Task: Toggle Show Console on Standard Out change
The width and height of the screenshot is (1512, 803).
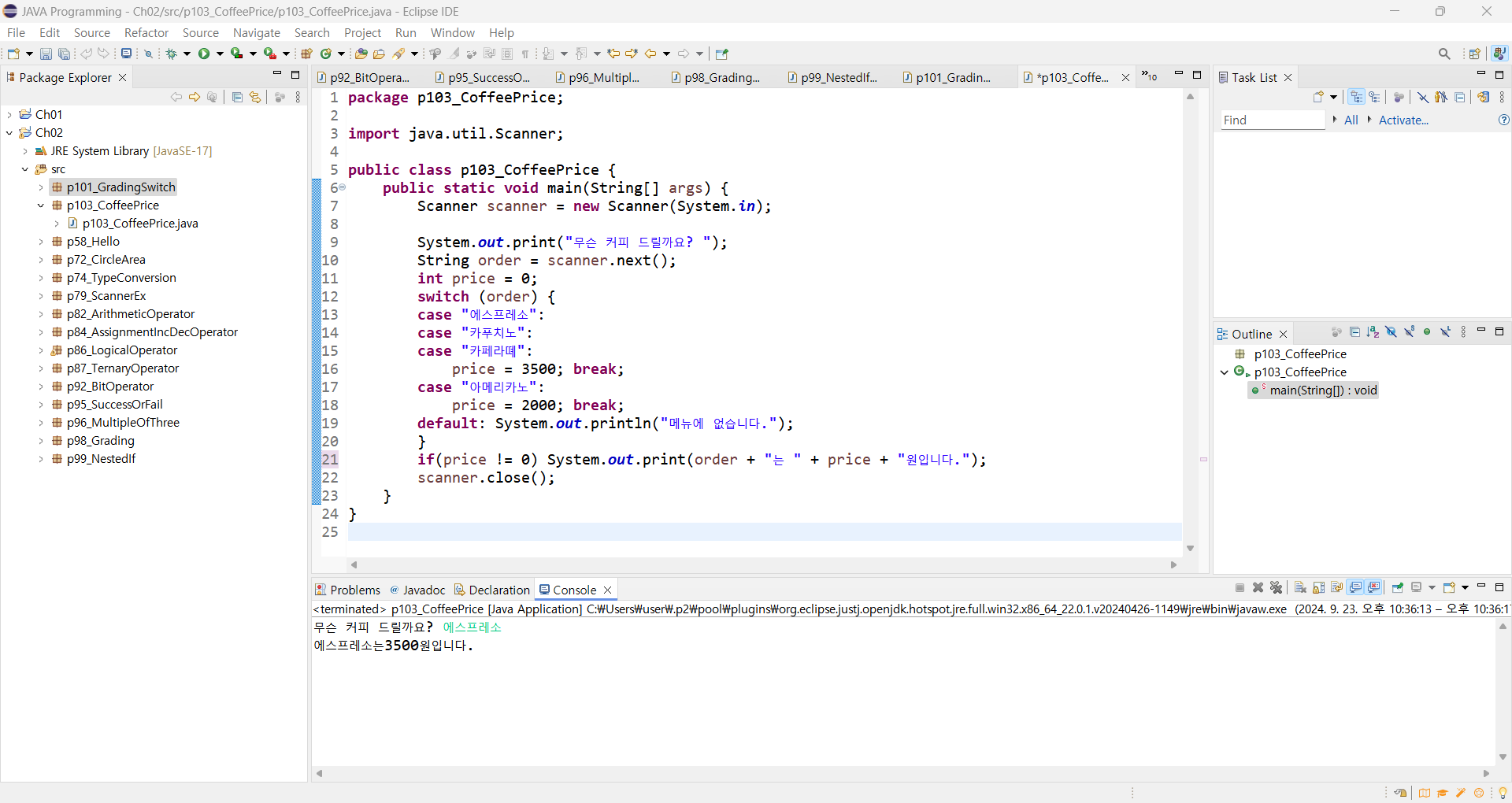Action: click(1355, 587)
